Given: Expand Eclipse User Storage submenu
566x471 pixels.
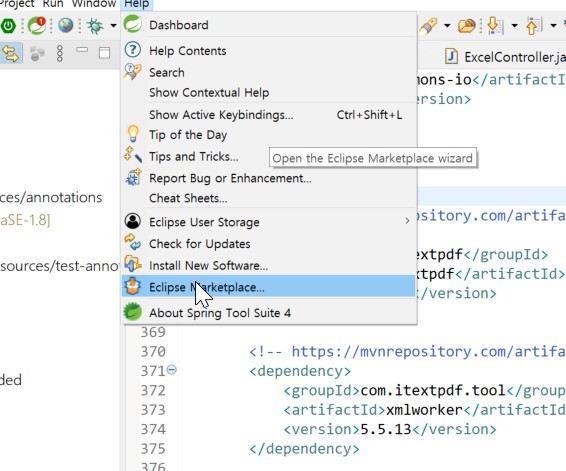Looking at the screenshot, I should [x=269, y=222].
